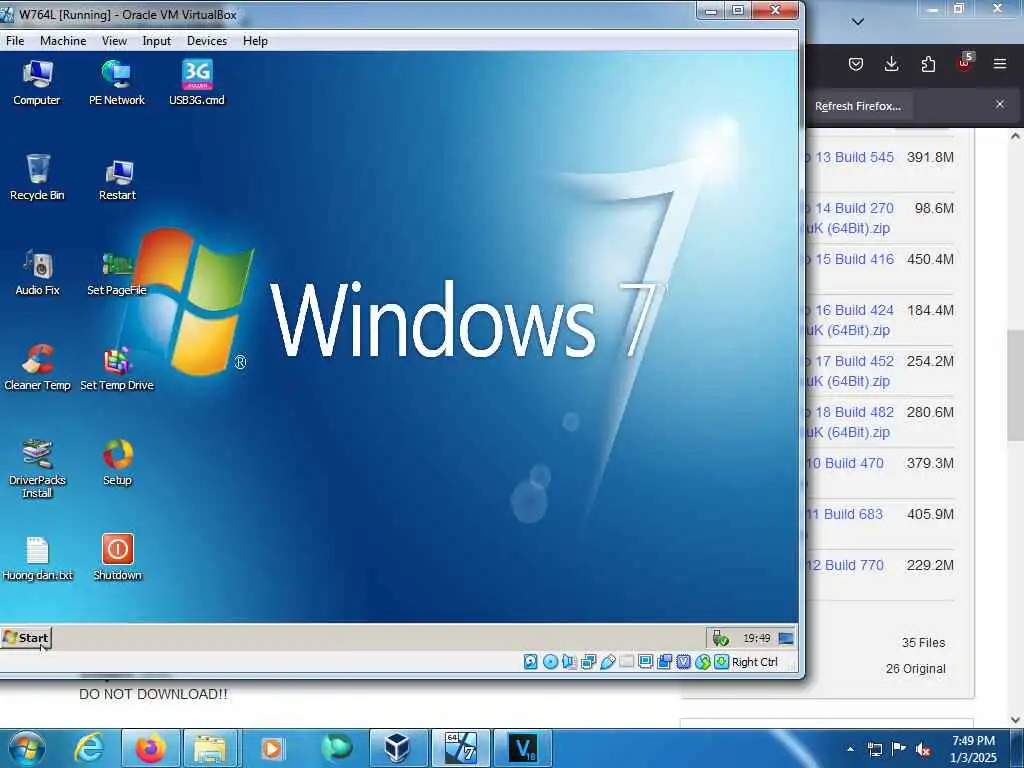The image size is (1024, 768).
Task: Open the host Windows Start orb
Action: pos(27,748)
